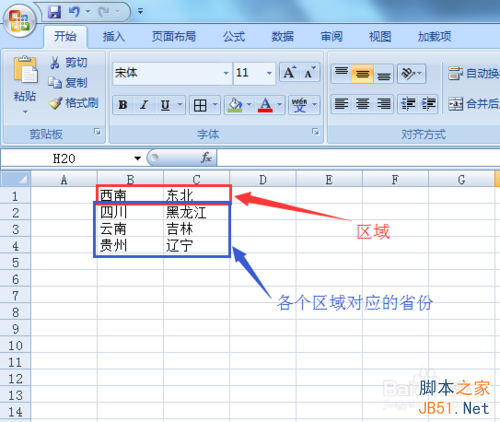Increase indent icon

(428, 104)
